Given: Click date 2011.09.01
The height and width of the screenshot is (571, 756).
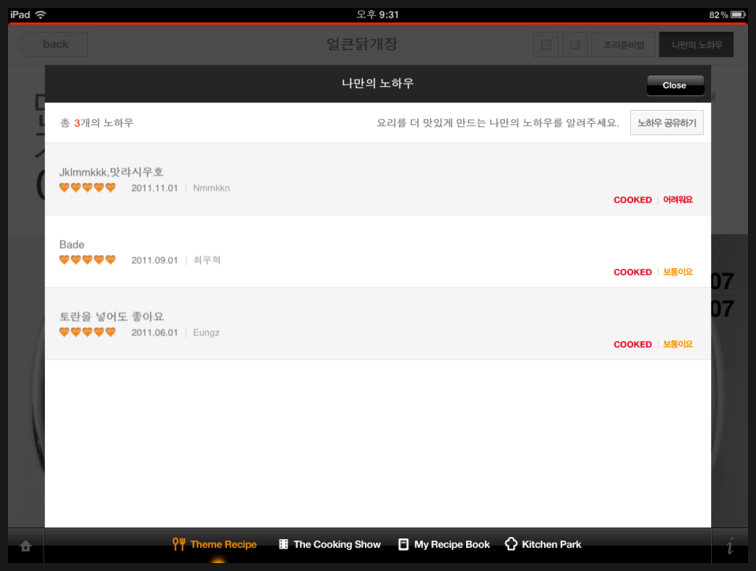Looking at the screenshot, I should (x=154, y=260).
